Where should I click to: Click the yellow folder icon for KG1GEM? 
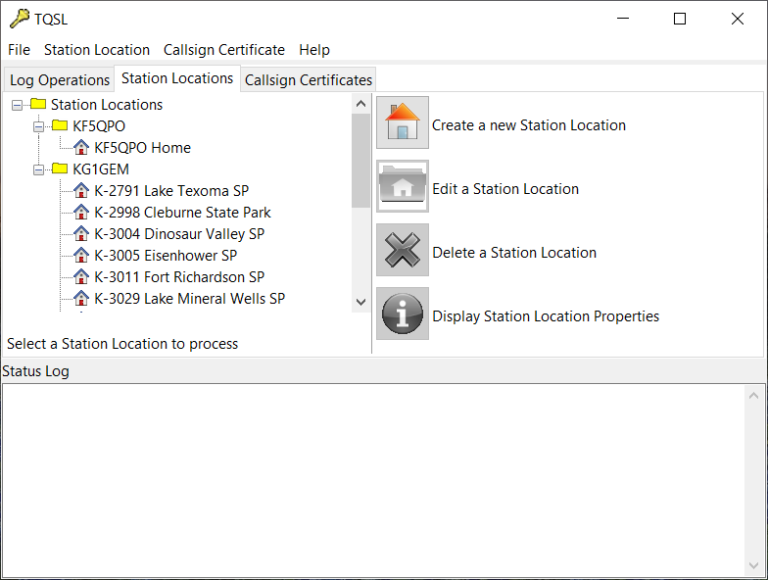[x=60, y=169]
